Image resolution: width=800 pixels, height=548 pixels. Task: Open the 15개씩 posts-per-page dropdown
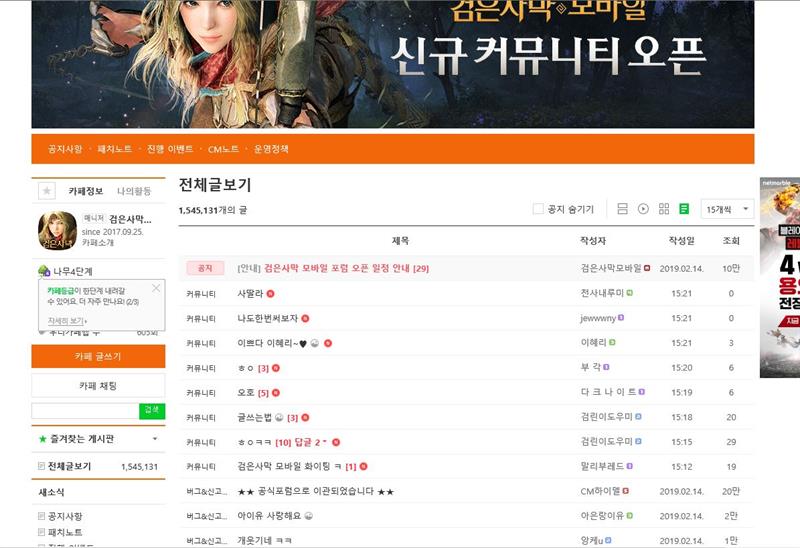coord(727,209)
